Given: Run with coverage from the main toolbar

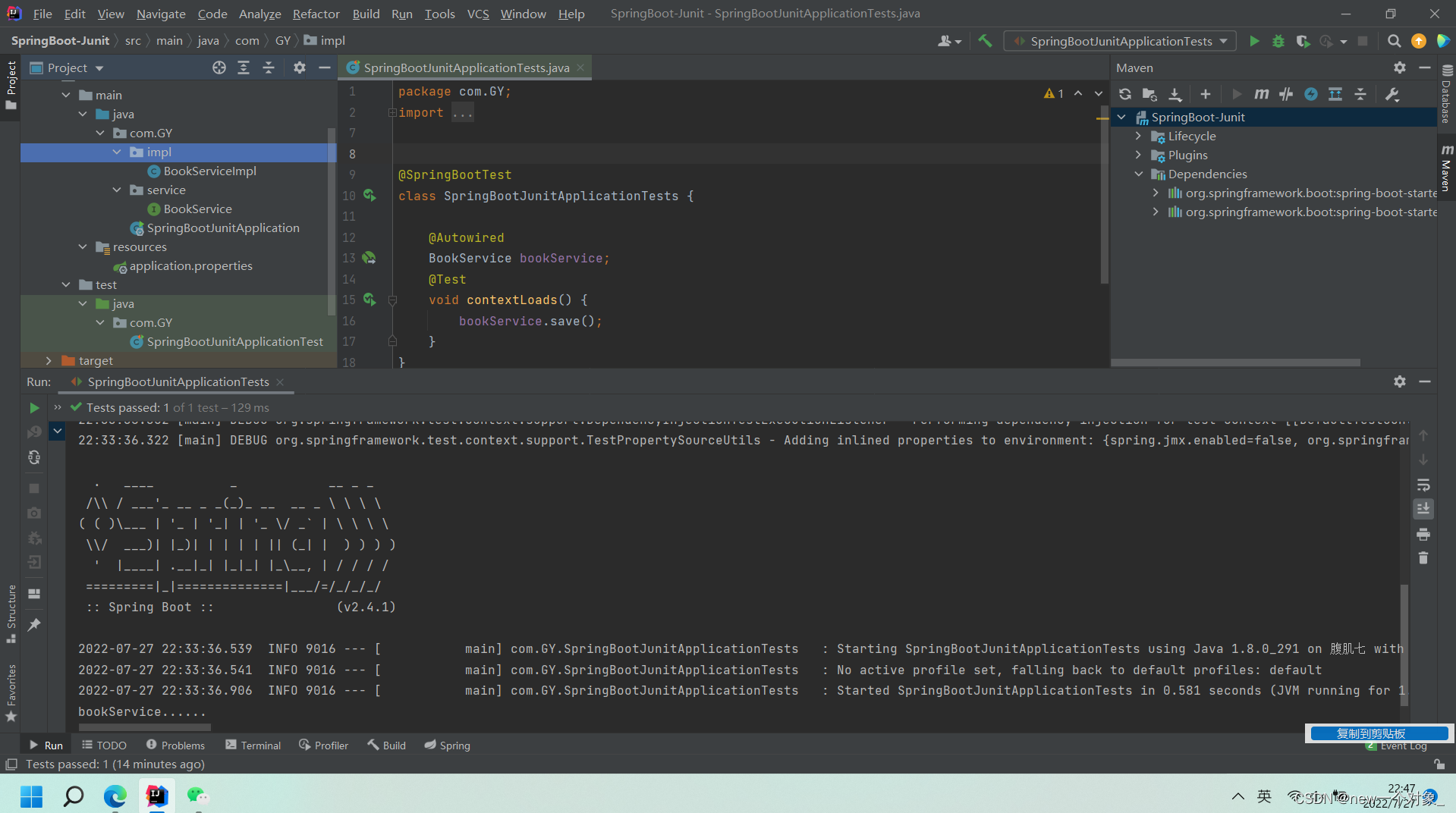Looking at the screenshot, I should click(1303, 41).
